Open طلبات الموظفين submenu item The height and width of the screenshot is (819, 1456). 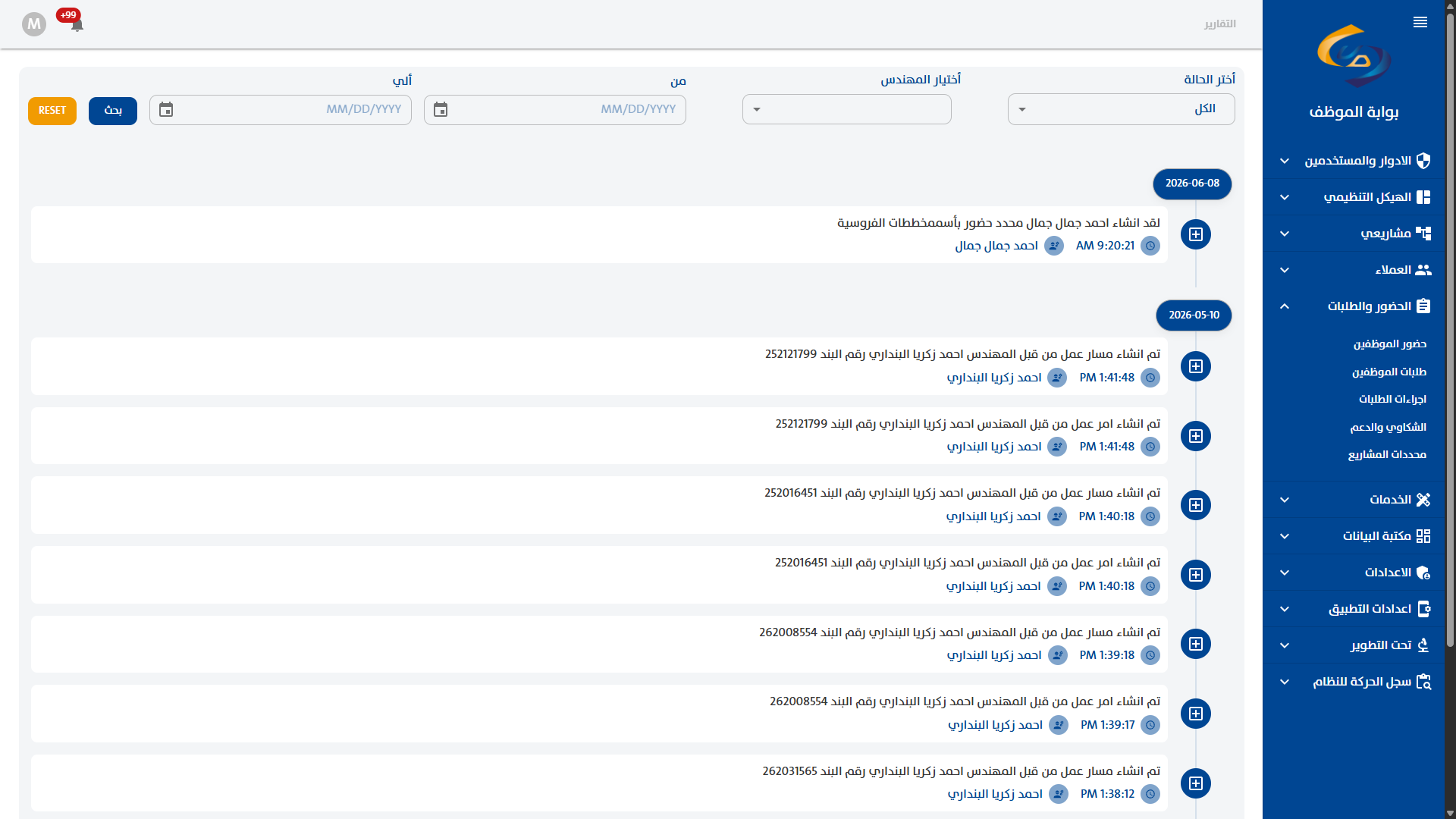click(1389, 372)
